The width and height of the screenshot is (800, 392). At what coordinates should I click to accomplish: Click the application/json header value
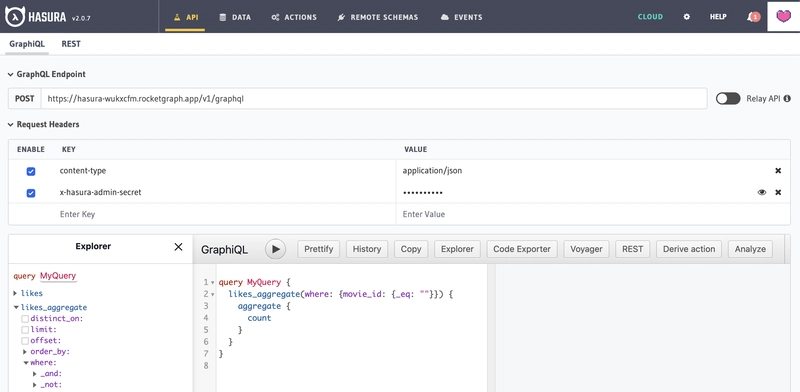click(432, 171)
